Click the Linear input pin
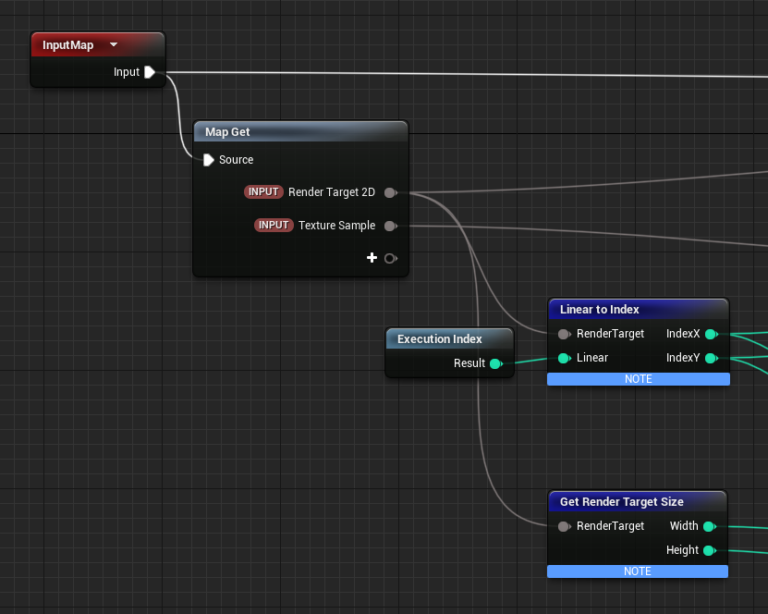Screen dimensions: 768x614 (564, 358)
